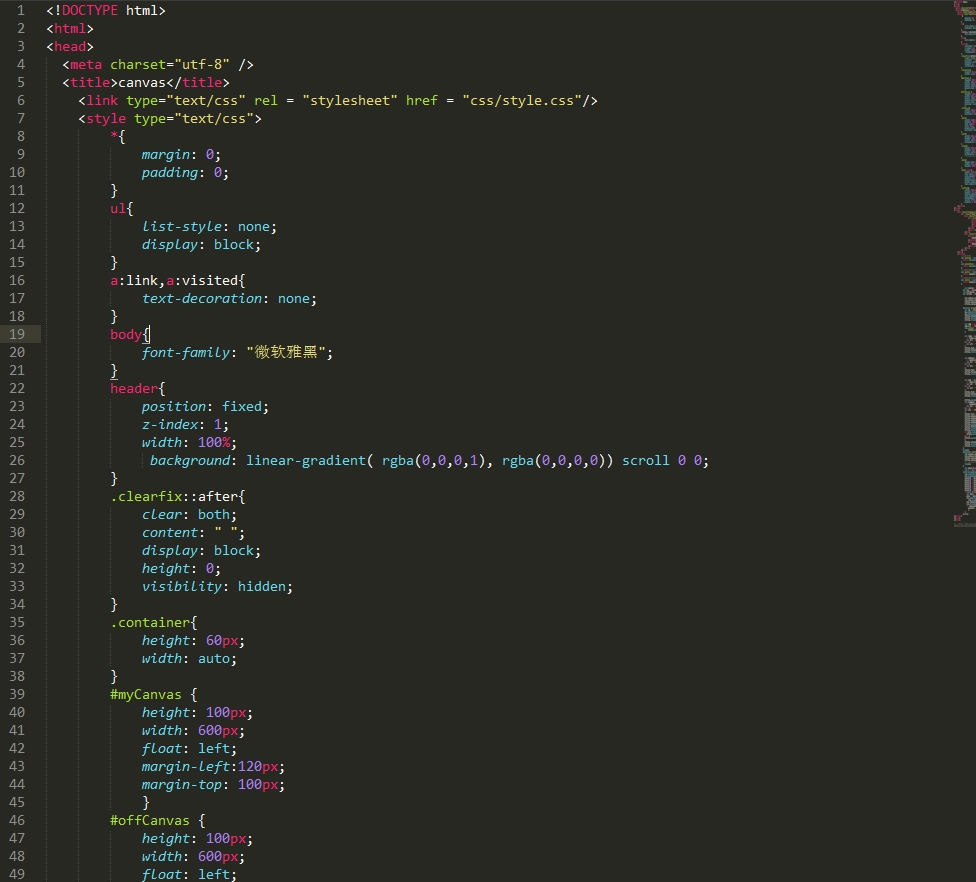Click the 'margin-top' property
The height and width of the screenshot is (882, 976).
(x=181, y=785)
